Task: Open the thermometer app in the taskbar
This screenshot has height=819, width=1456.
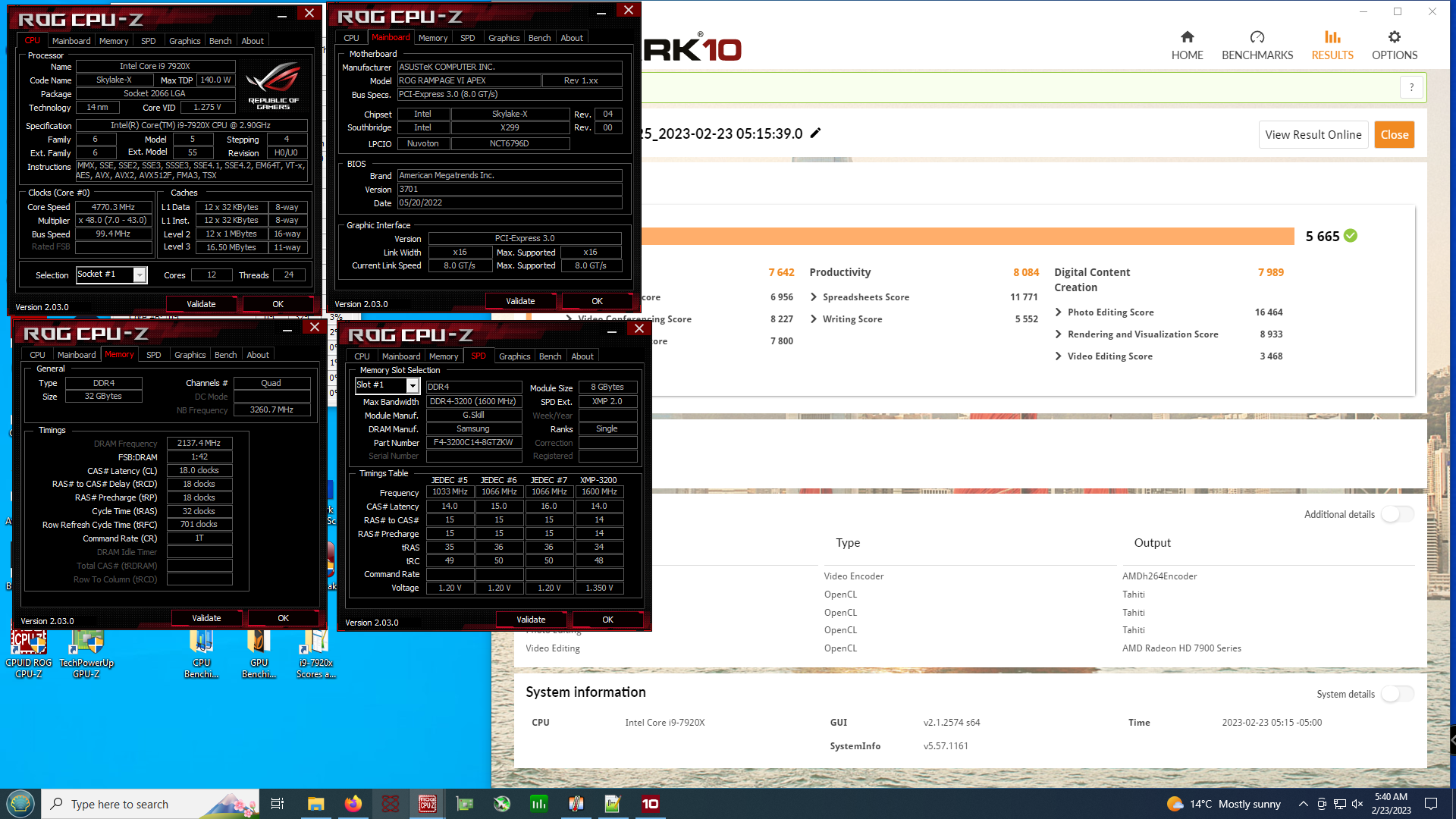Action: click(576, 804)
